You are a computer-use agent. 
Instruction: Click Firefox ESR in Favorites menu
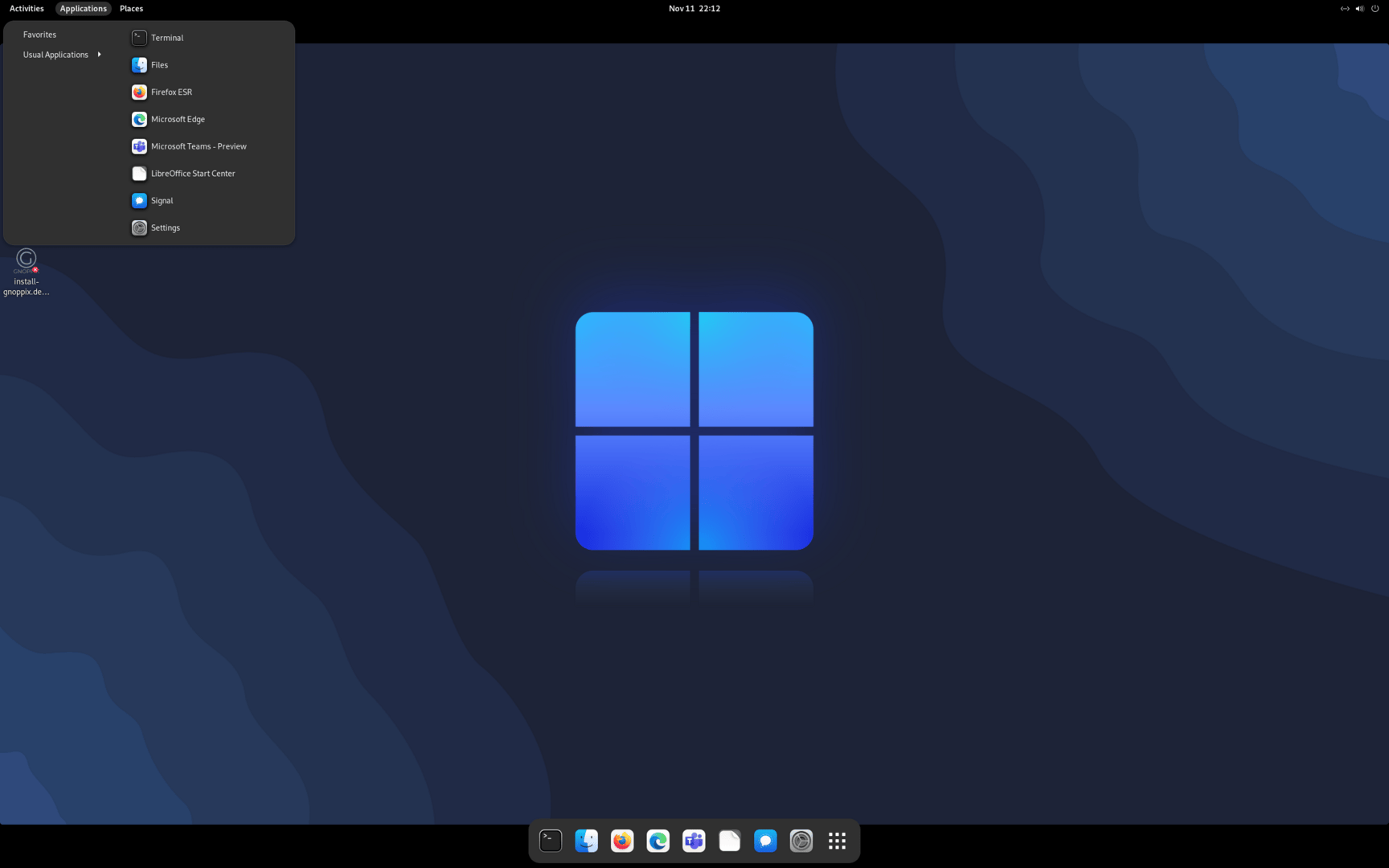(171, 92)
